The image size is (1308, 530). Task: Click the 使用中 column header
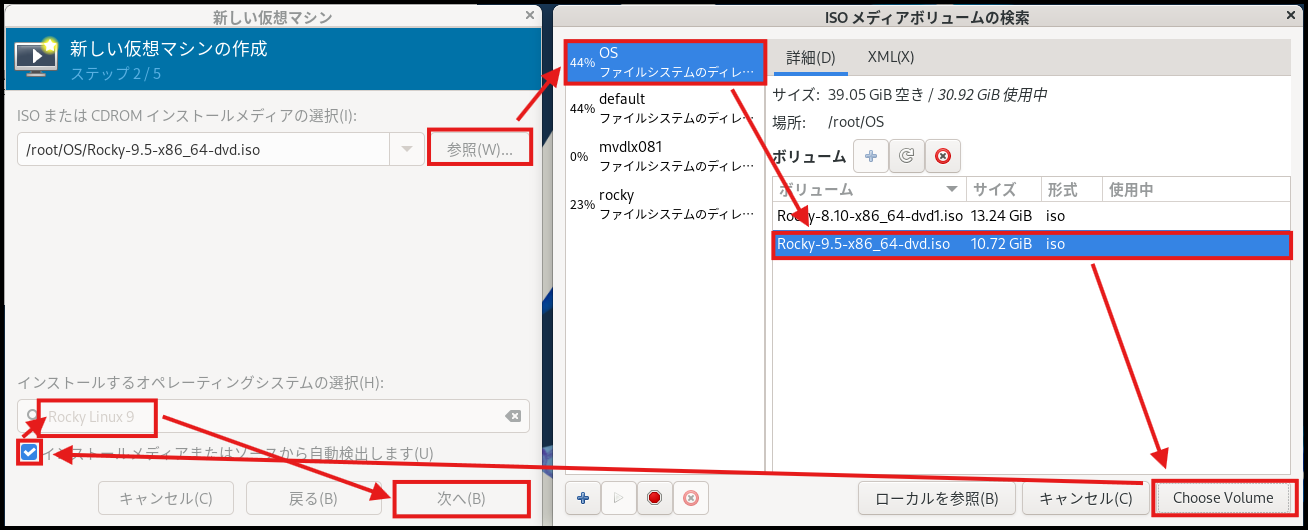pos(1196,189)
